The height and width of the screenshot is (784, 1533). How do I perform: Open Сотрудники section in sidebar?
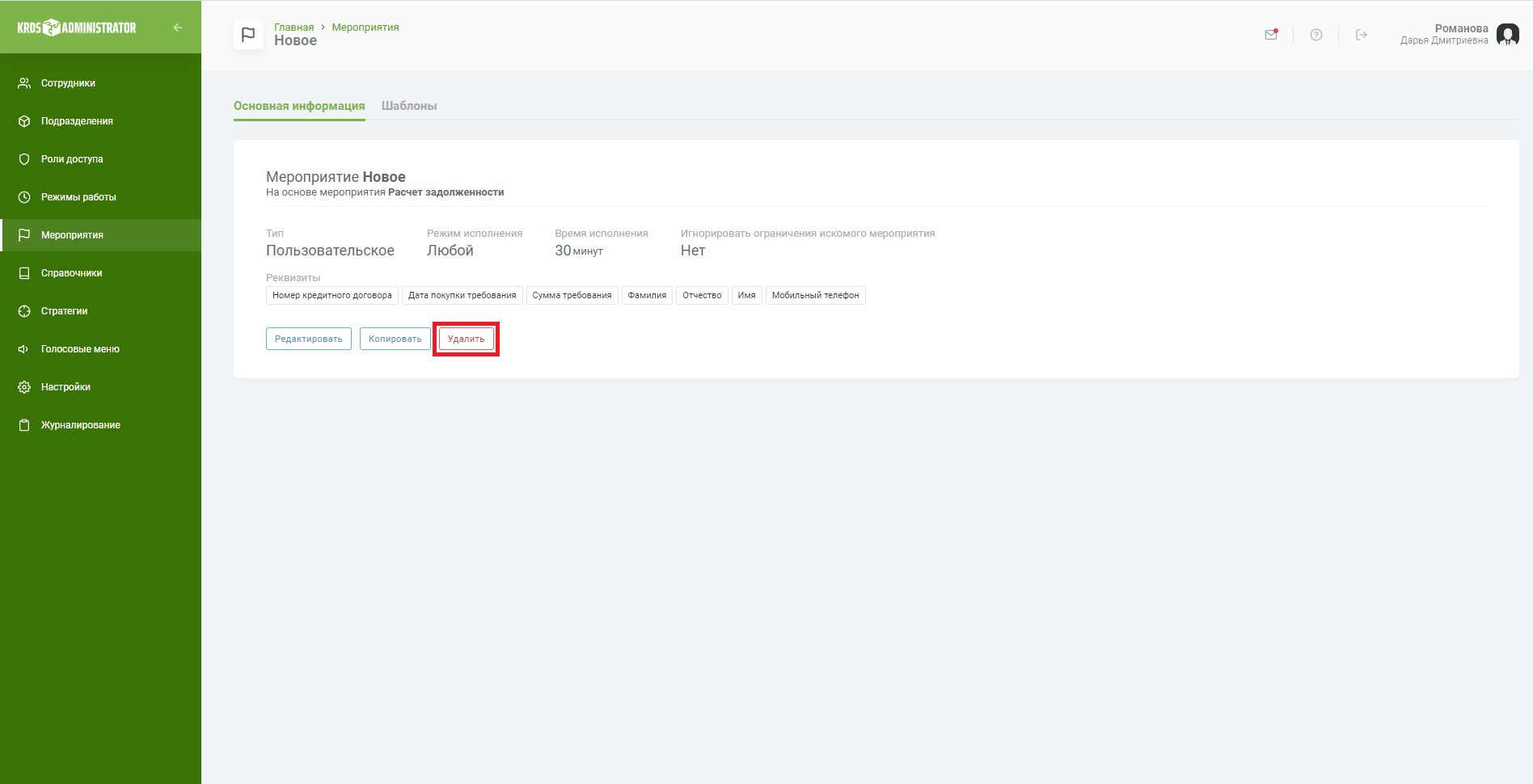[68, 83]
